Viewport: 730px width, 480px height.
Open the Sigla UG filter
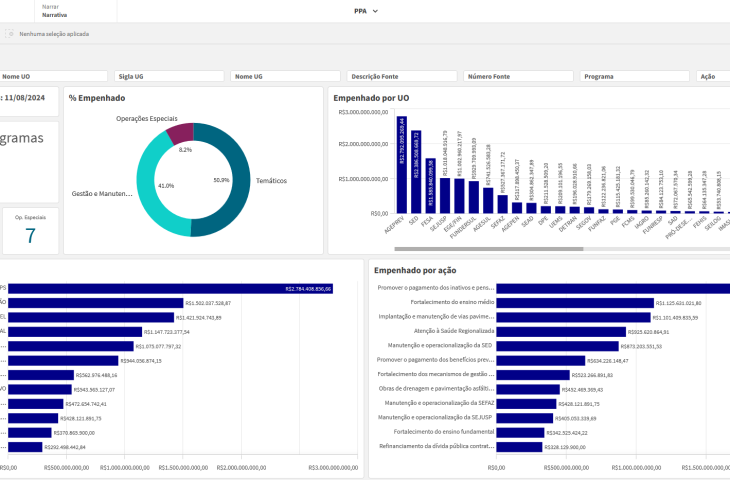coord(168,76)
